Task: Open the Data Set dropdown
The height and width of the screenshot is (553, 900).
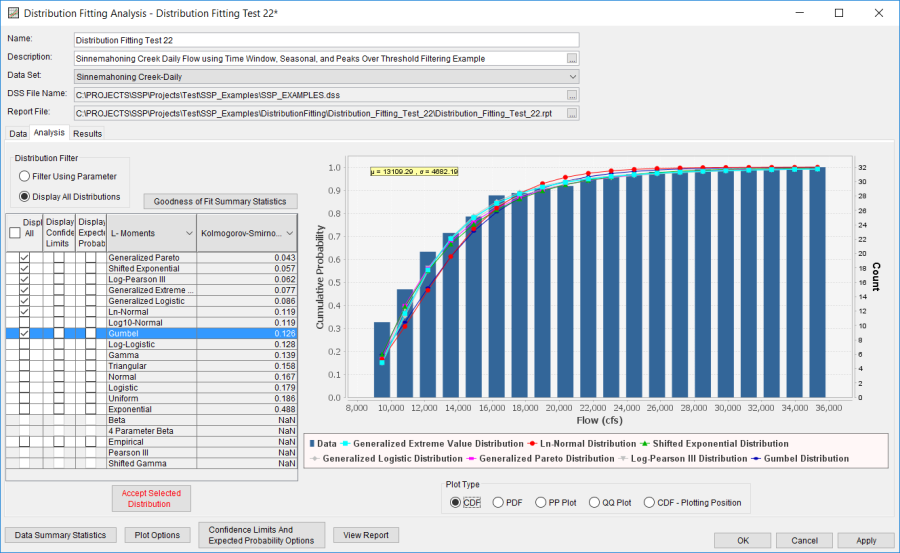Action: 572,77
